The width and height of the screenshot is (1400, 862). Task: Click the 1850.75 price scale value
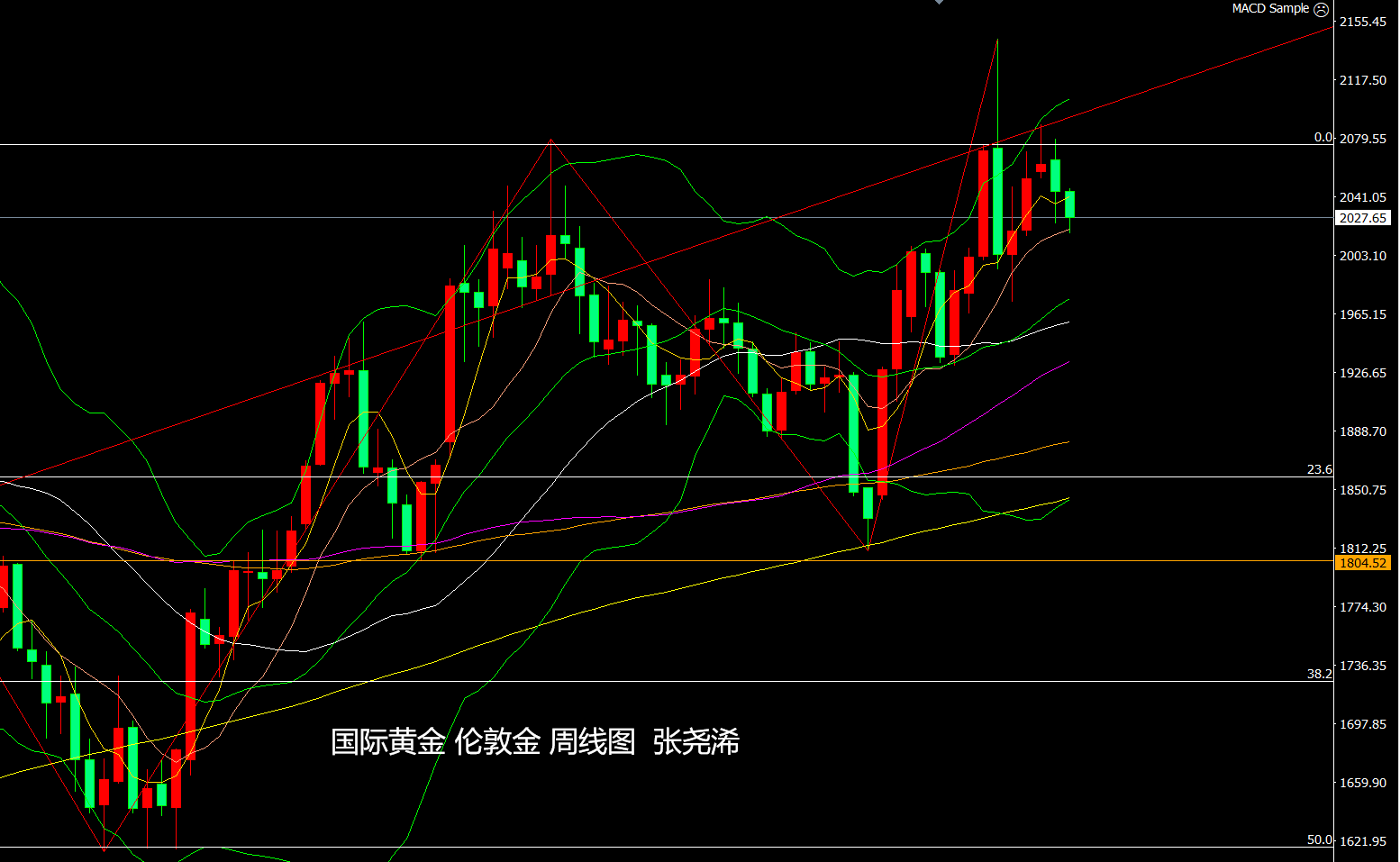pyautogui.click(x=1363, y=490)
